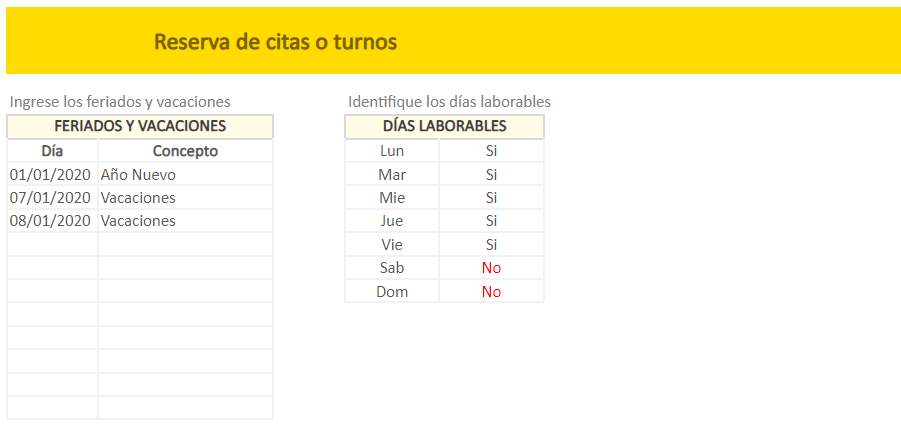The width and height of the screenshot is (901, 433).
Task: Click the Reserva de citas o turnos title
Action: point(276,42)
